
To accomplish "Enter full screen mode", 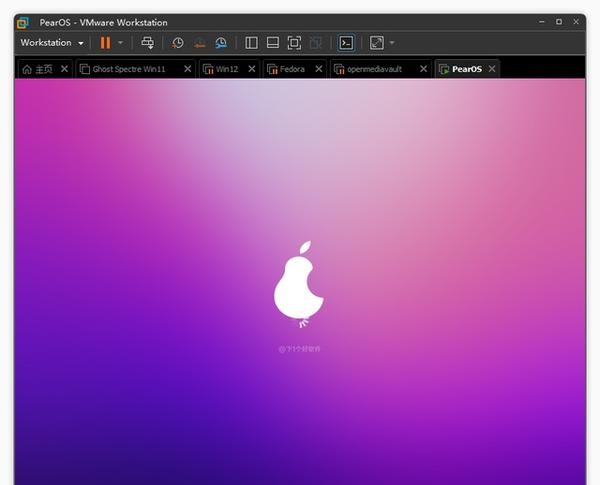I will pyautogui.click(x=294, y=43).
